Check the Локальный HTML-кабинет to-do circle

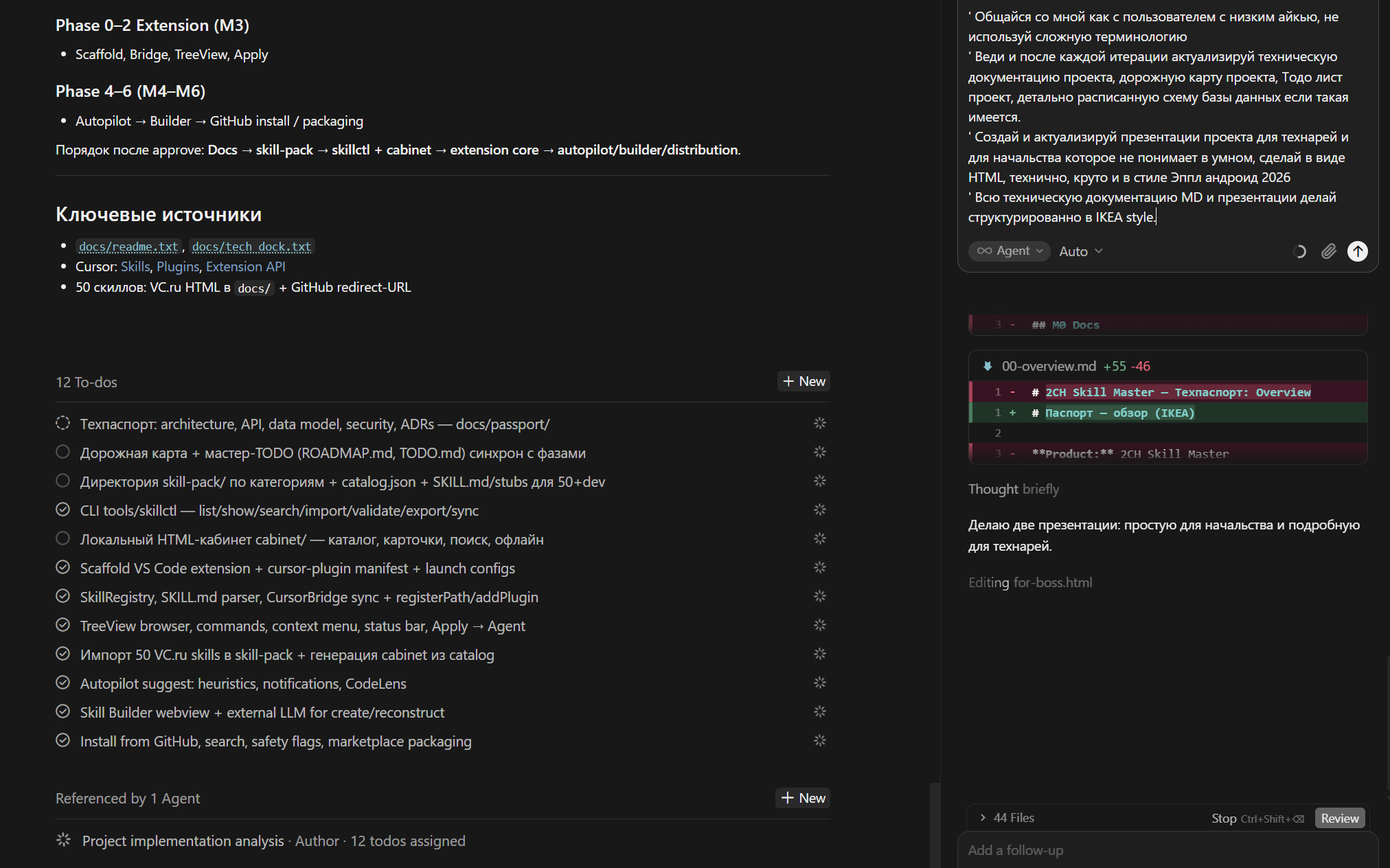coord(62,538)
